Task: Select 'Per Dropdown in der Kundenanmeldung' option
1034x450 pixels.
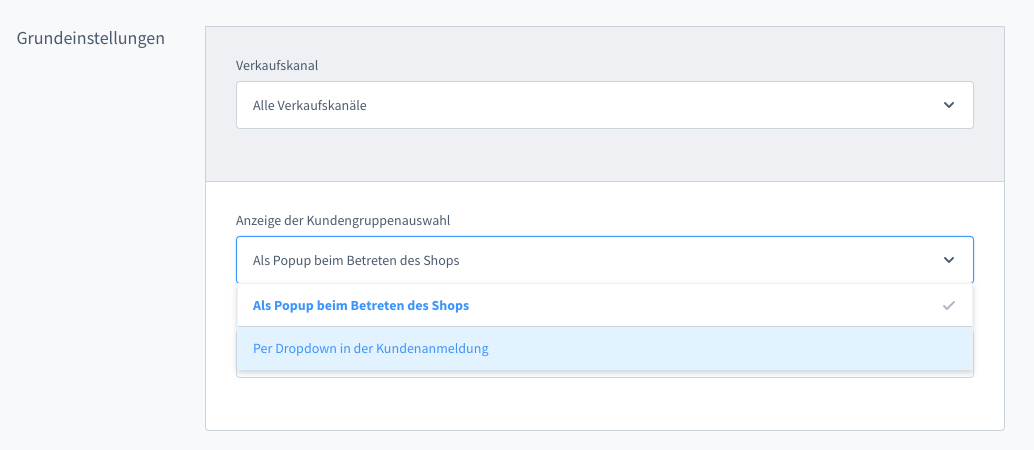Action: click(370, 349)
